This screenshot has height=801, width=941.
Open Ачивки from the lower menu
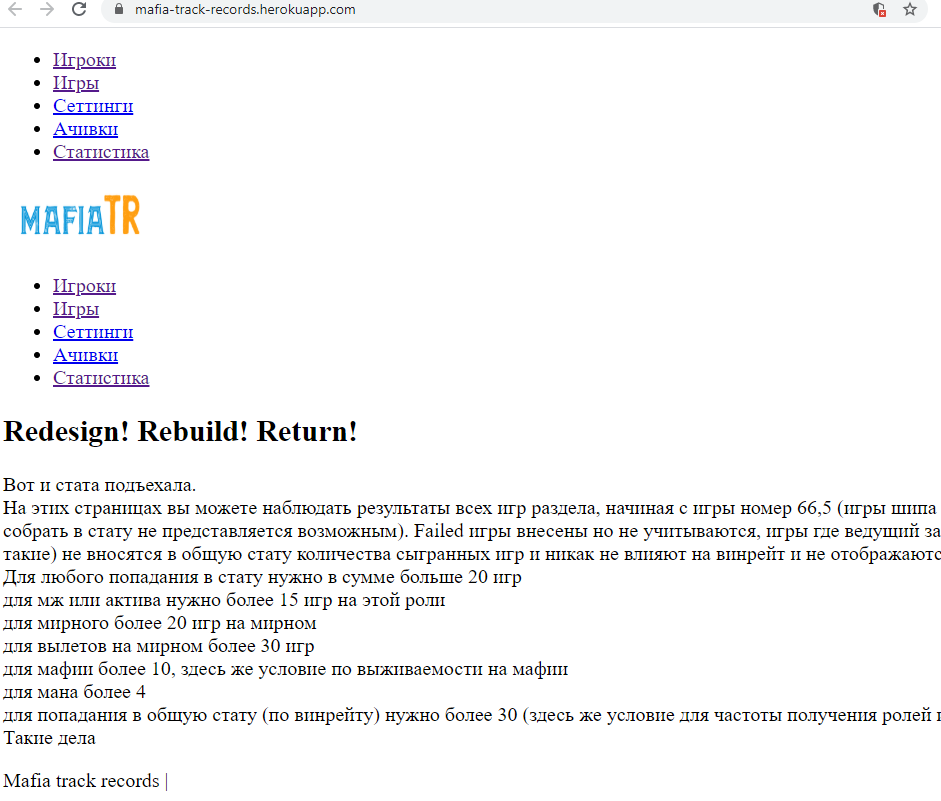85,354
